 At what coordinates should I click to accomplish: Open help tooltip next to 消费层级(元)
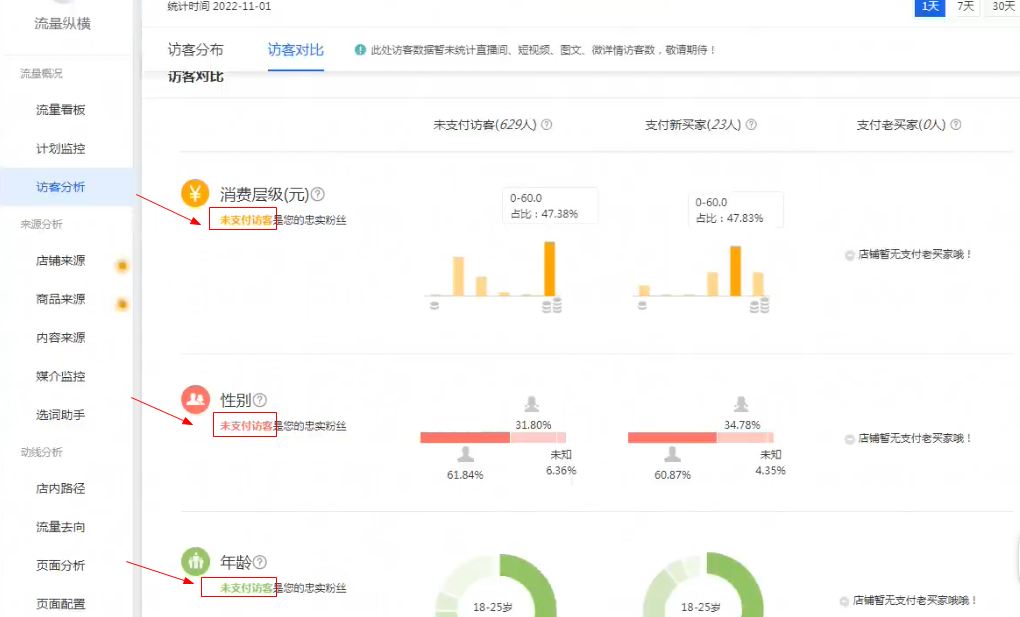click(317, 194)
